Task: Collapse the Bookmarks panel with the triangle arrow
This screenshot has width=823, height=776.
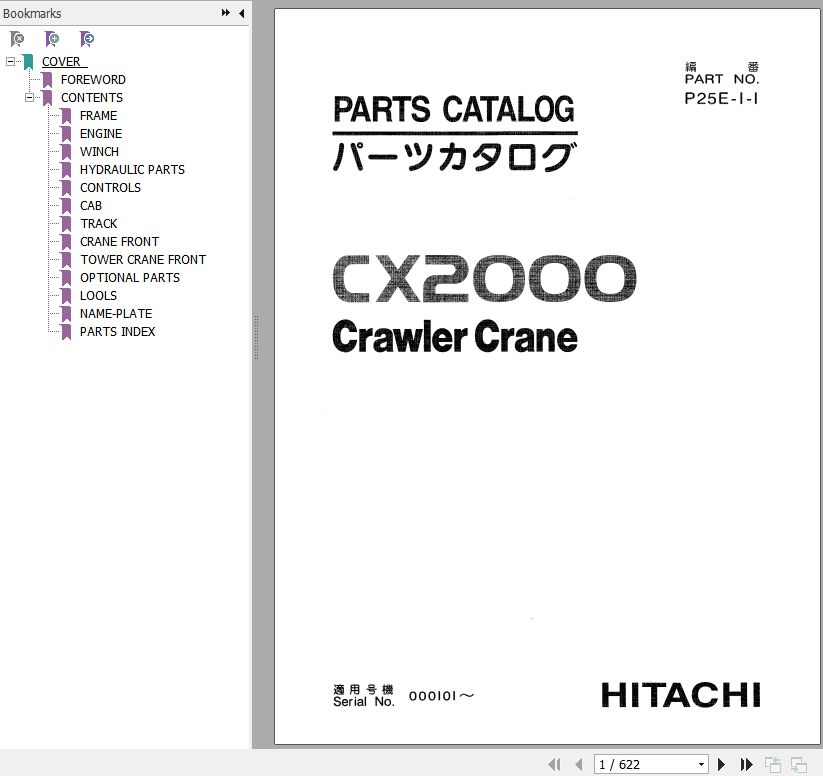Action: [x=241, y=13]
